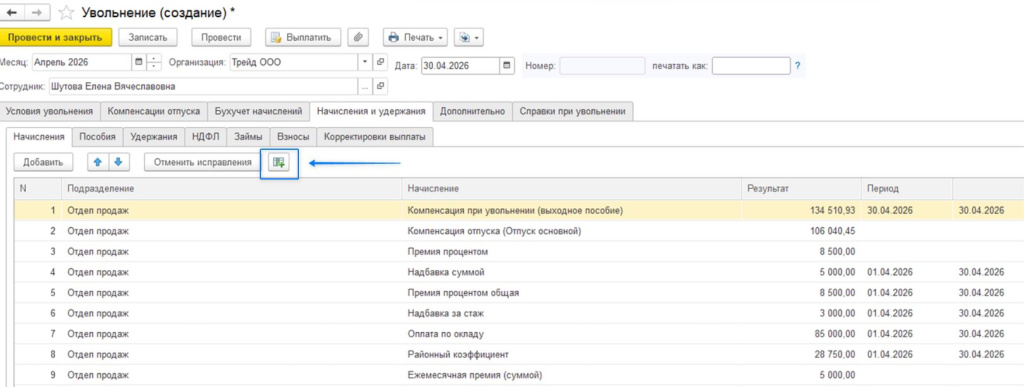Click the печатать как input field

[x=751, y=66]
